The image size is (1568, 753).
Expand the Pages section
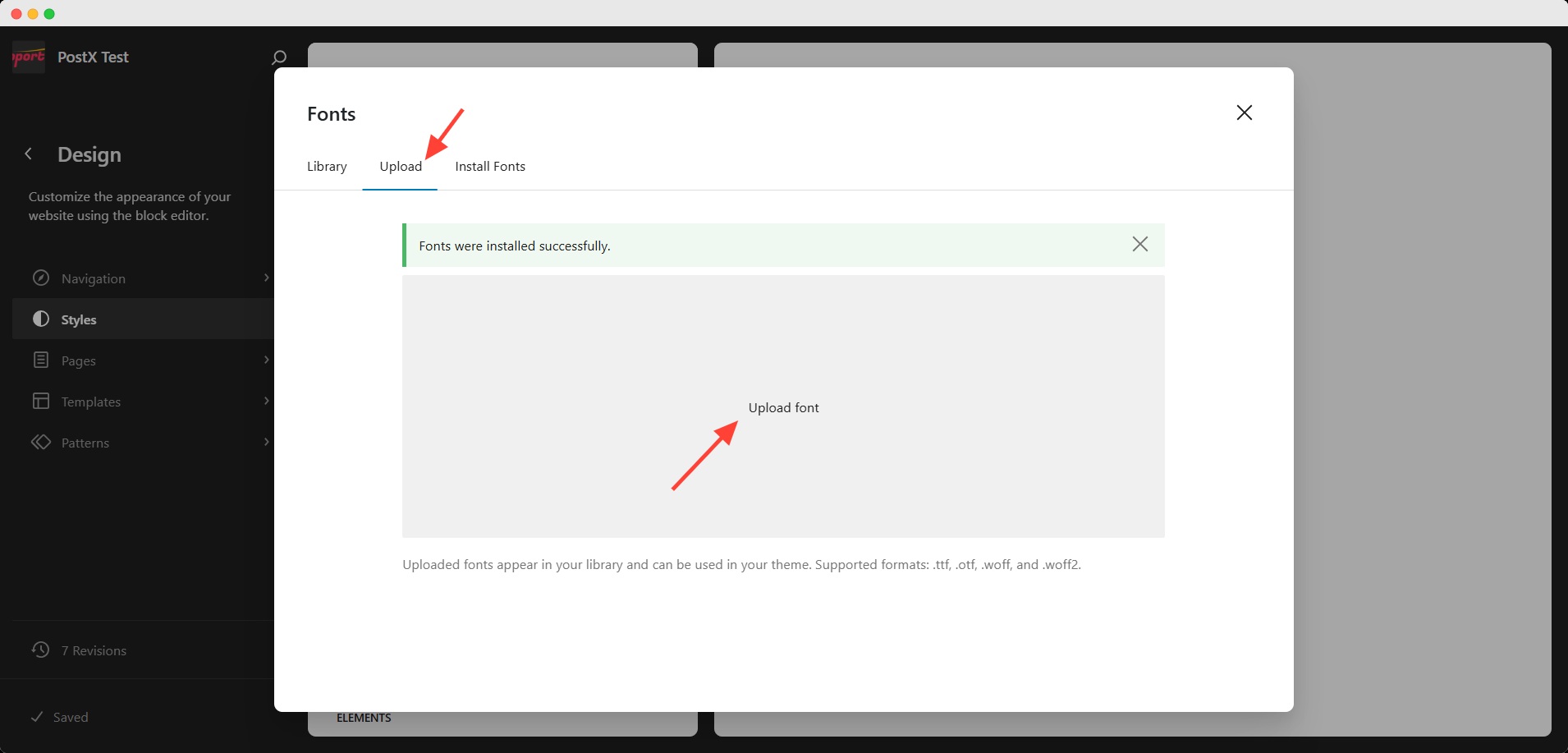(266, 360)
